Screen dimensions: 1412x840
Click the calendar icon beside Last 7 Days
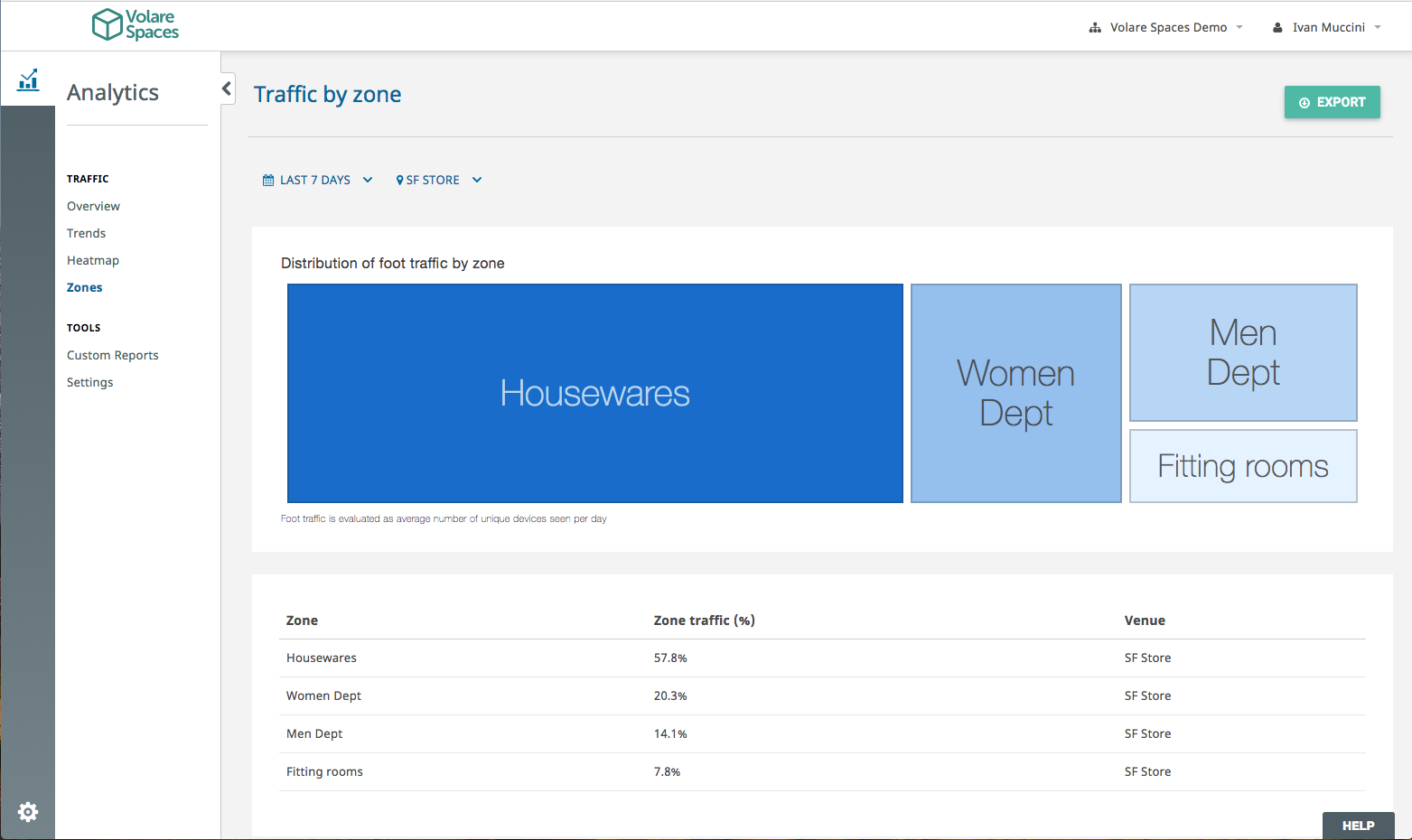[268, 181]
